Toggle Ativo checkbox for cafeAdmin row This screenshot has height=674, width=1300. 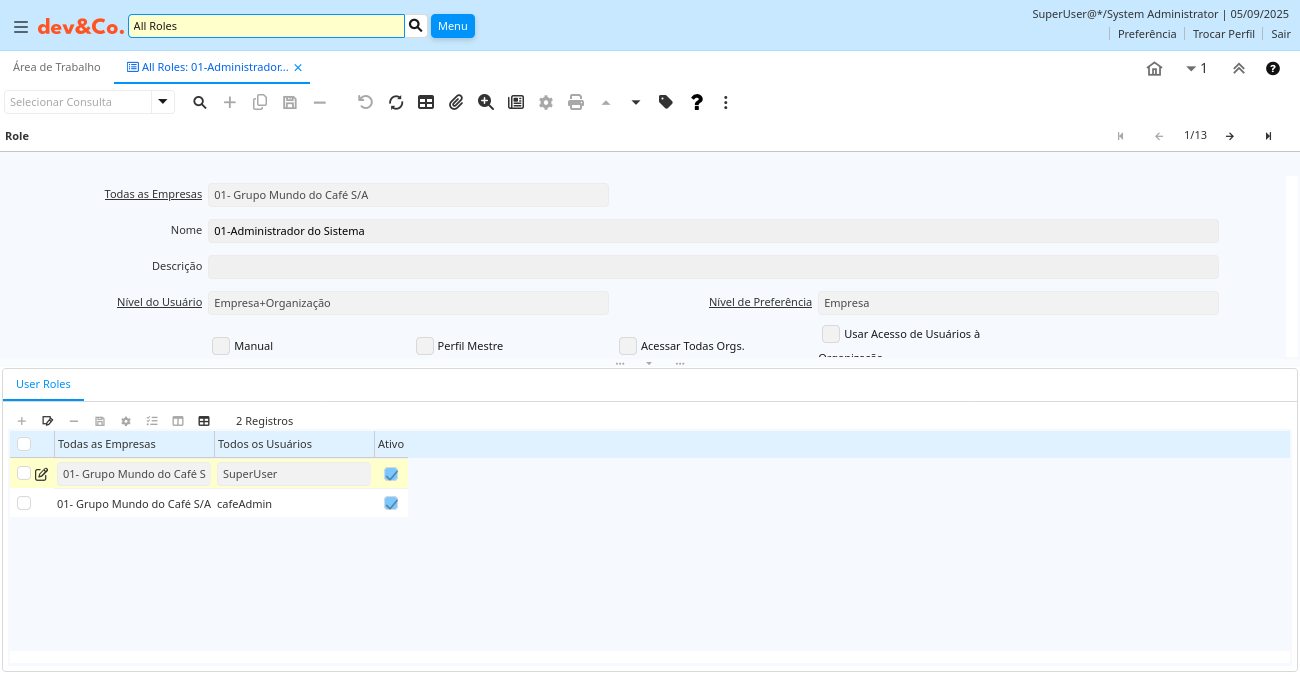coord(391,503)
